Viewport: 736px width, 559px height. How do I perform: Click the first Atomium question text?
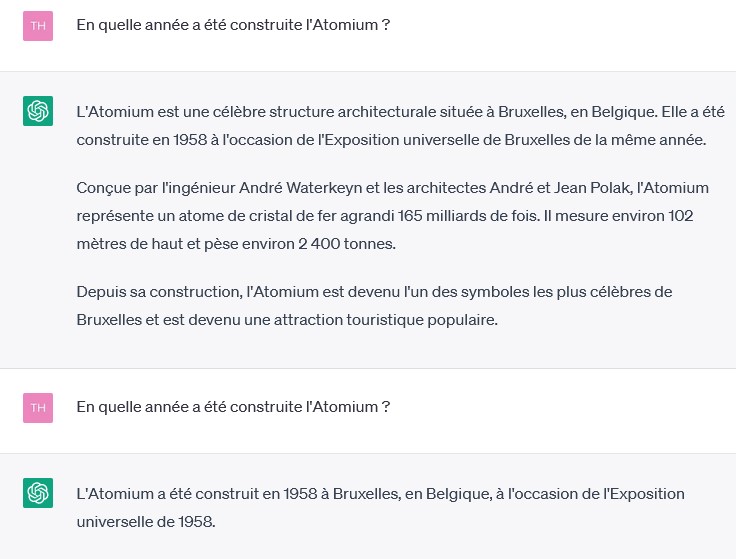click(233, 24)
